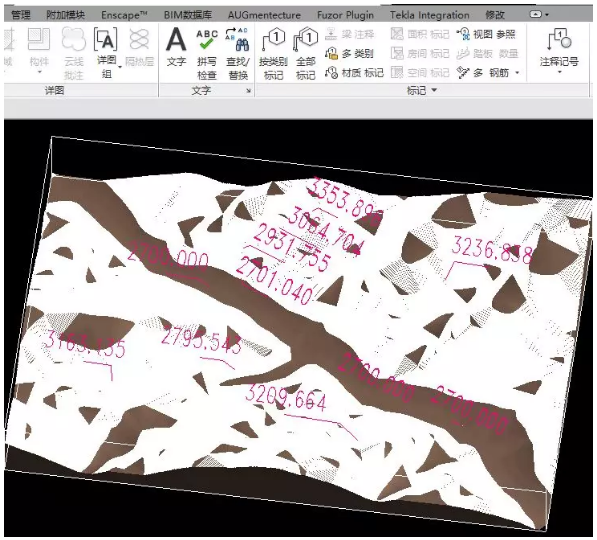
Task: Open the 附加模块 ribbon tab
Action: [65, 15]
